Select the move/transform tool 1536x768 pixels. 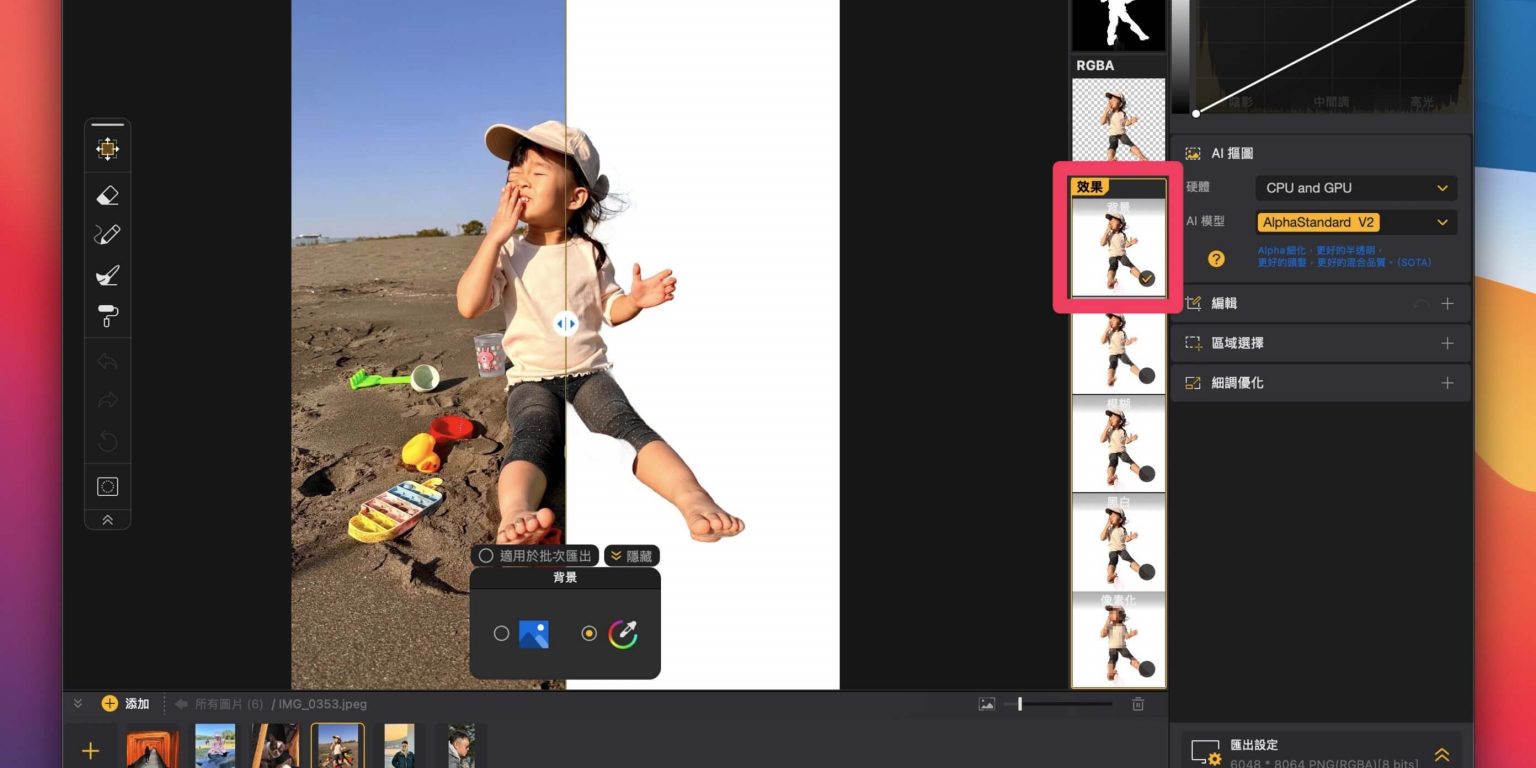107,149
